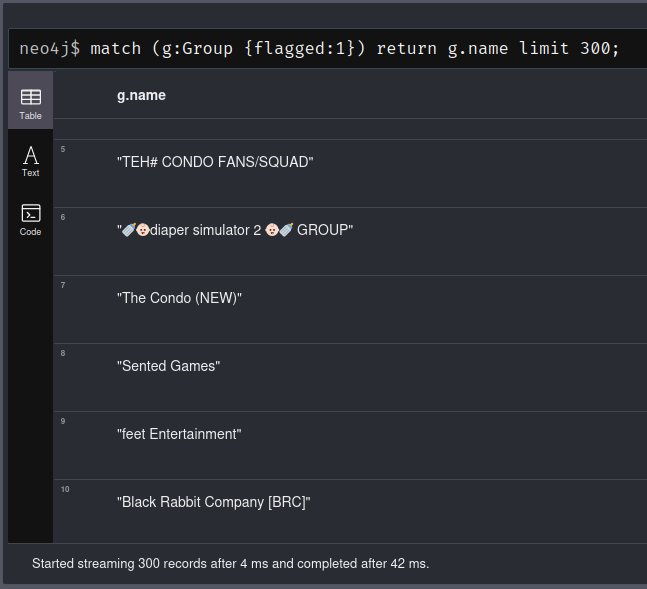The image size is (647, 589).
Task: Select the "Black Rabbit Company [BRC]" cell
Action: tap(213, 502)
